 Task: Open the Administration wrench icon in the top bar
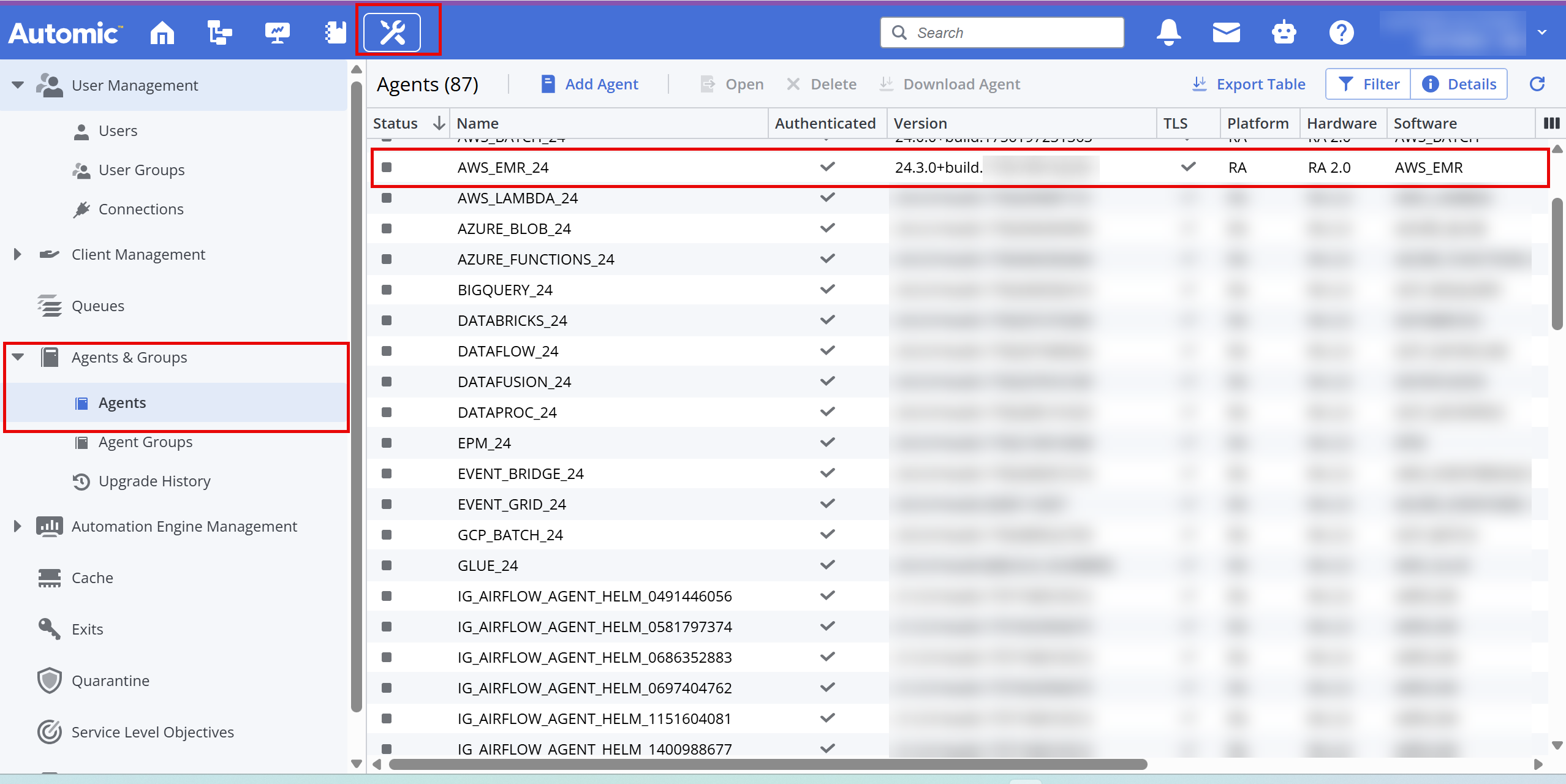pos(393,32)
